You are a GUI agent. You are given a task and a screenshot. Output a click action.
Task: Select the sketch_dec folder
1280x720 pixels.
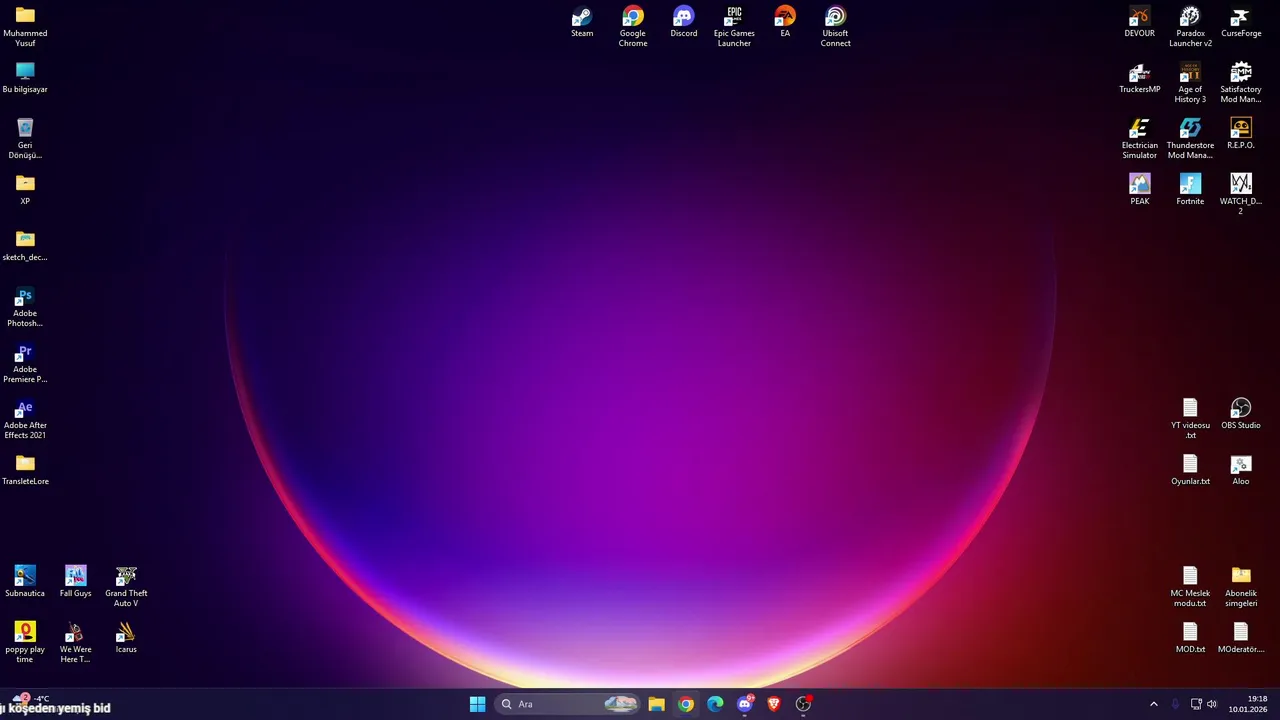tap(25, 246)
